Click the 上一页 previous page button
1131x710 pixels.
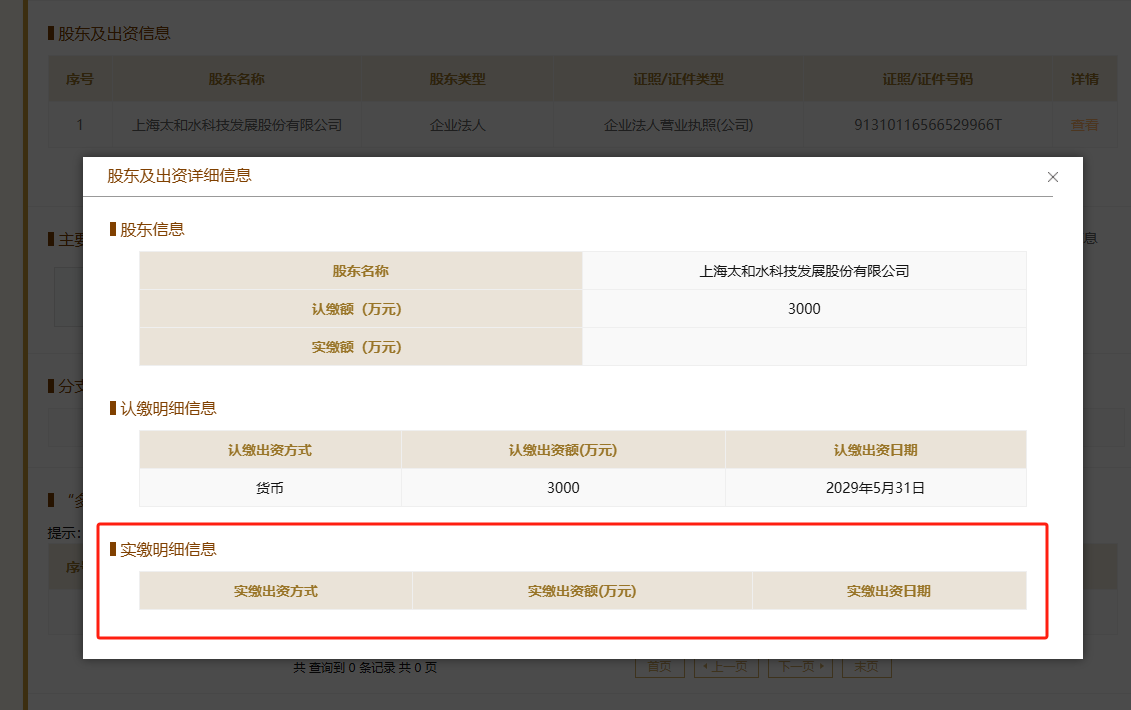click(726, 667)
